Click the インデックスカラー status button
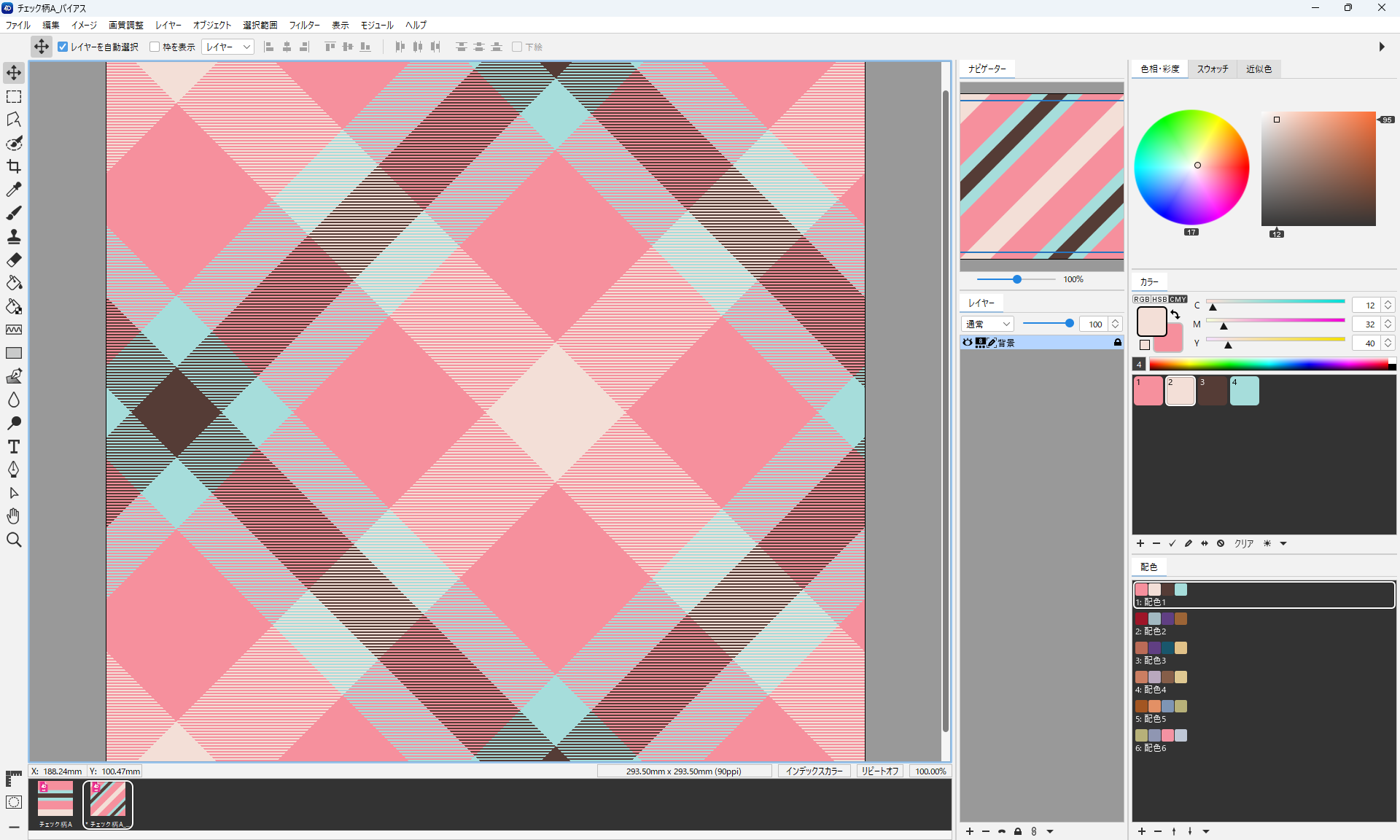 pos(814,771)
